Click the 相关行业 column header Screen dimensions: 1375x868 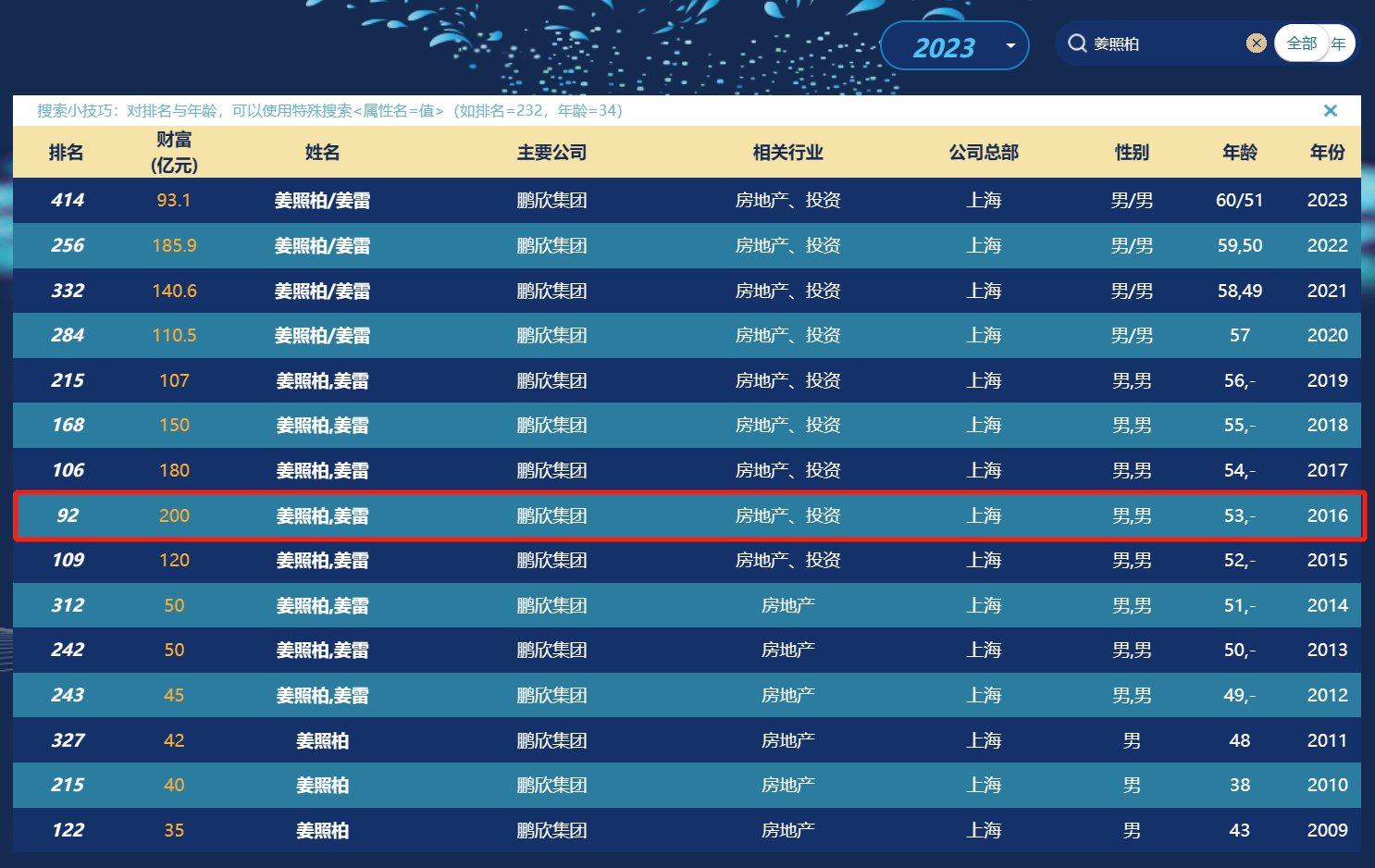pos(787,153)
